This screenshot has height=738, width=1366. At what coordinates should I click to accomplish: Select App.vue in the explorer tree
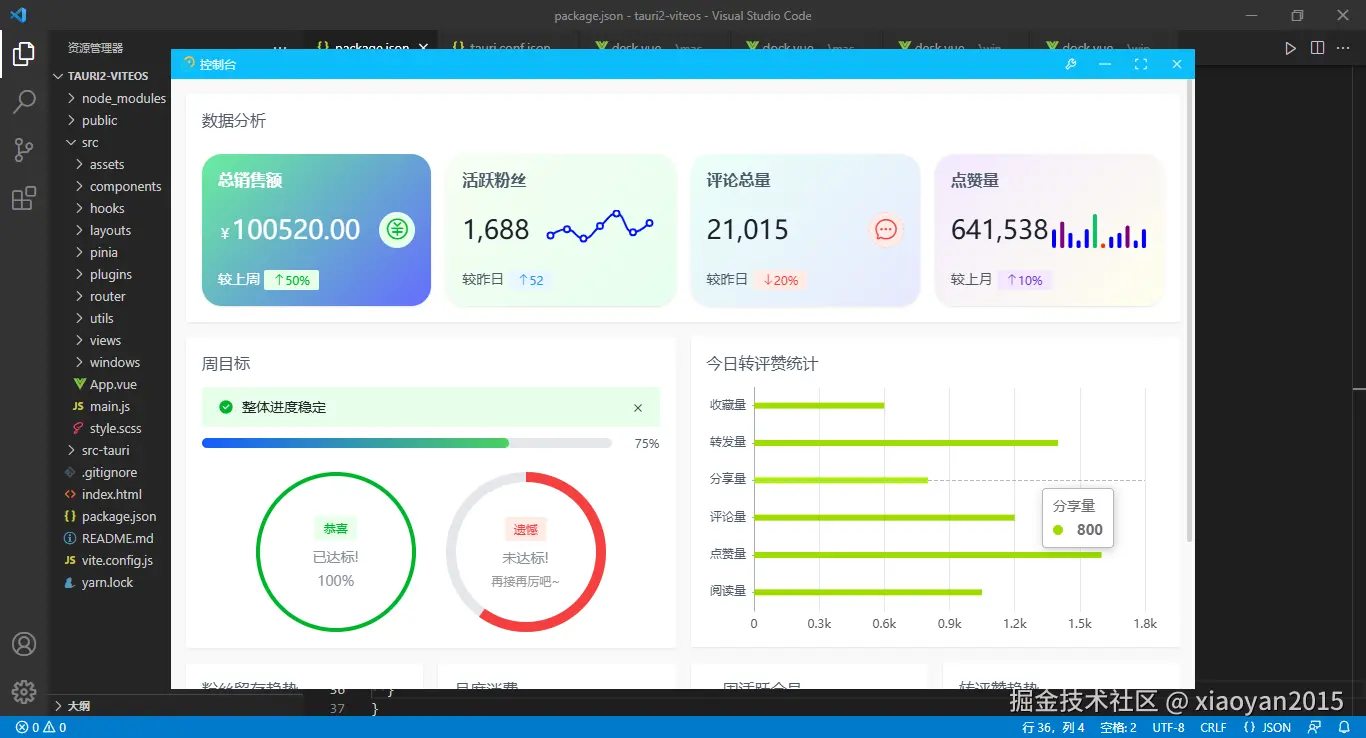[x=113, y=384]
